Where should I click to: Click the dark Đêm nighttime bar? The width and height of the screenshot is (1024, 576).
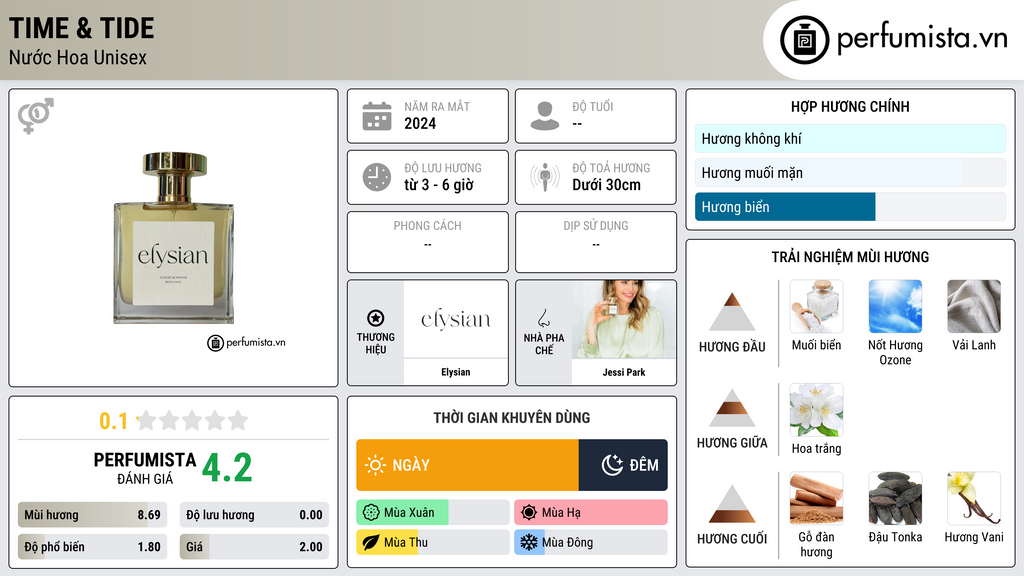point(623,465)
